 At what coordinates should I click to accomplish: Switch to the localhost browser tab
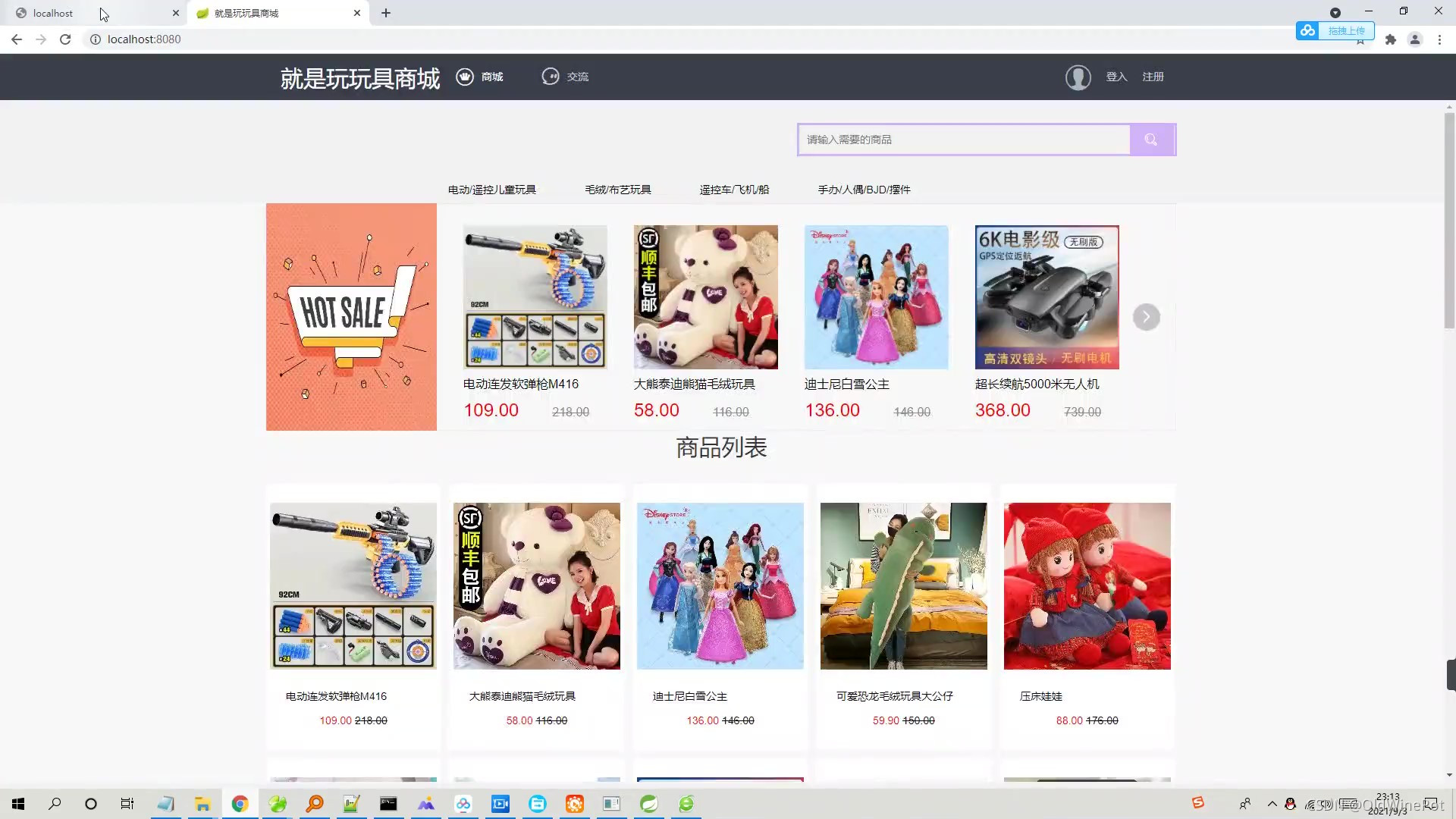(53, 13)
